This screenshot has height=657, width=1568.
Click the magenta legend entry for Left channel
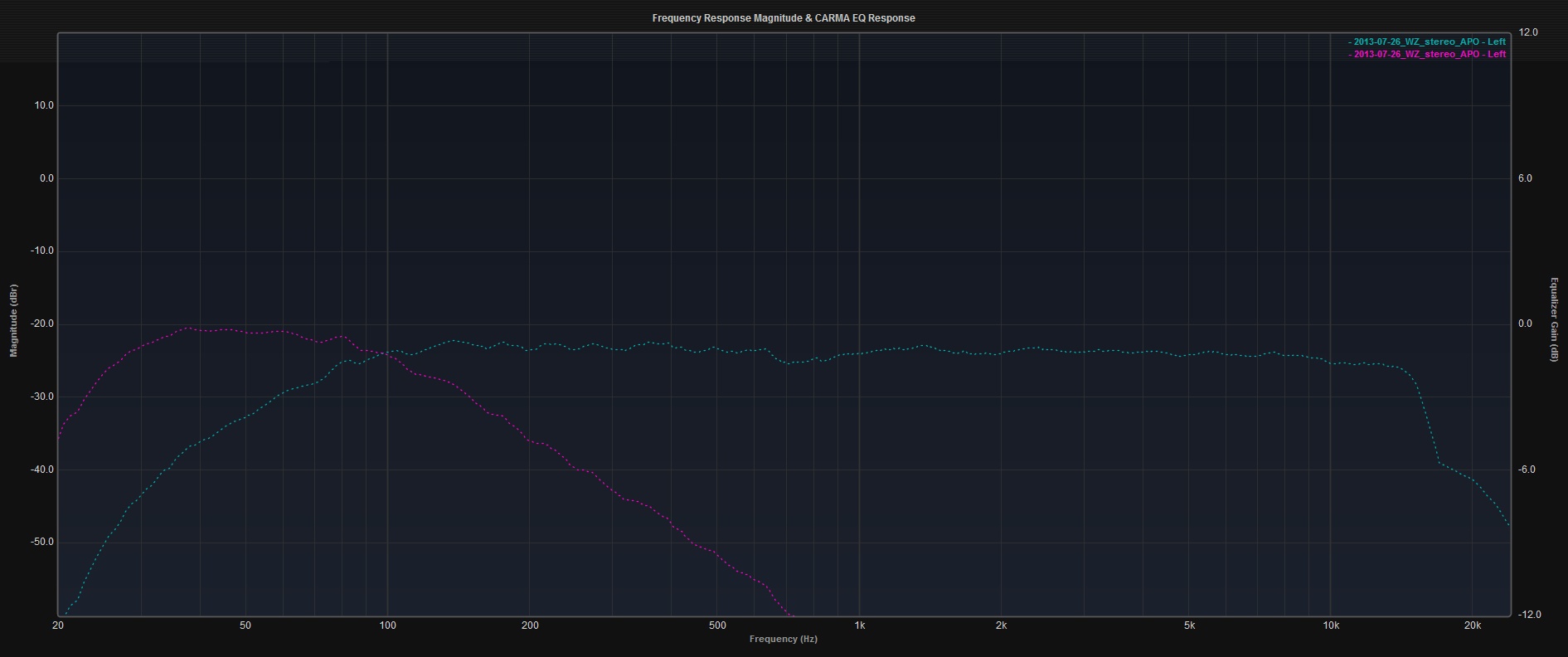click(1426, 54)
